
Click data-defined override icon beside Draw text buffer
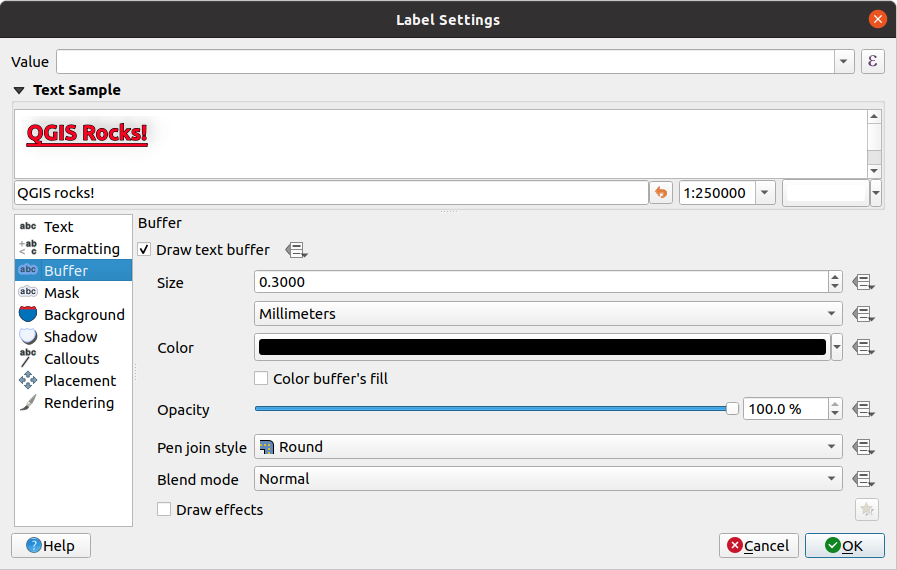pyautogui.click(x=296, y=250)
